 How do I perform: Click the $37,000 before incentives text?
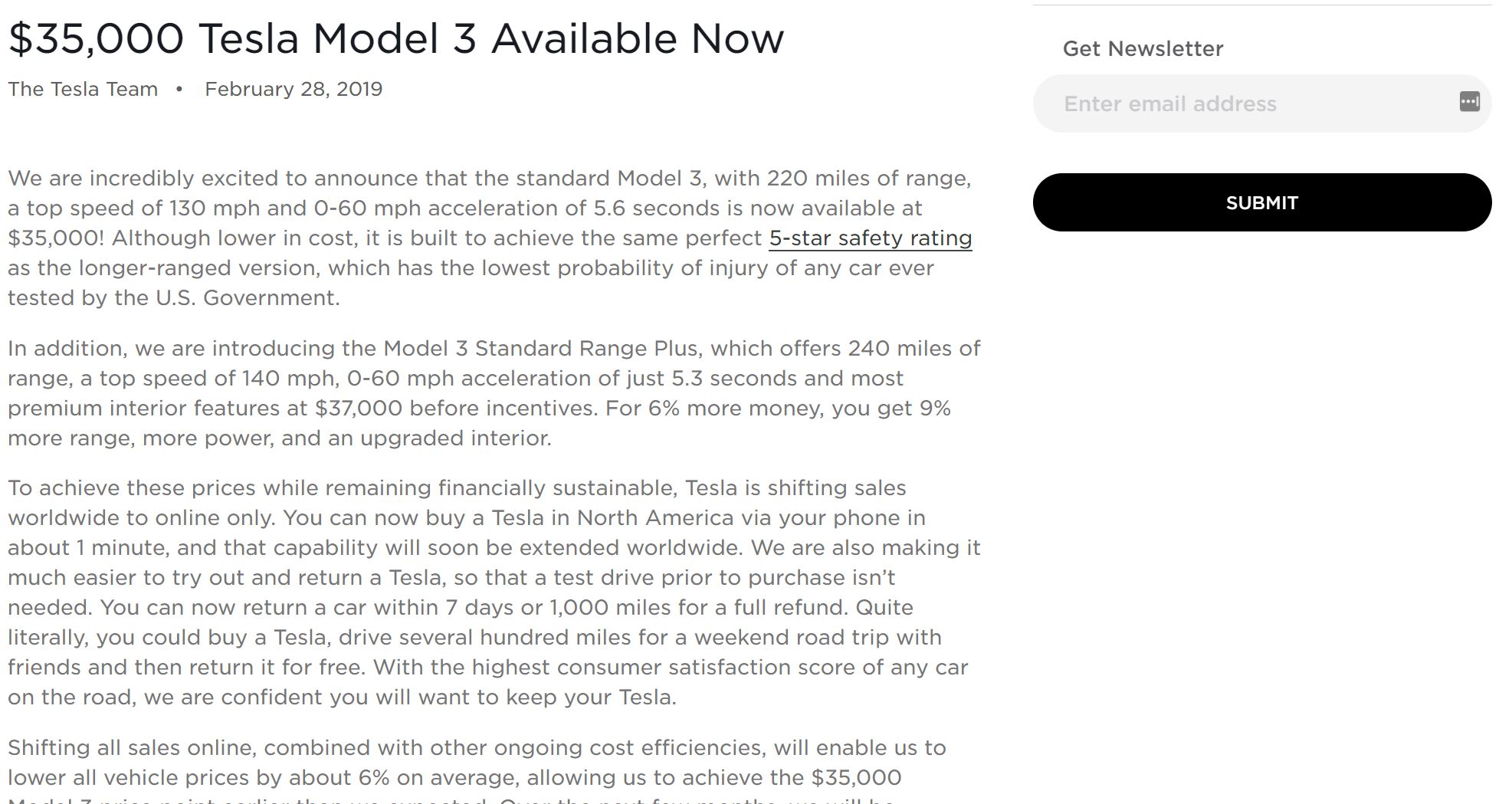coord(455,409)
